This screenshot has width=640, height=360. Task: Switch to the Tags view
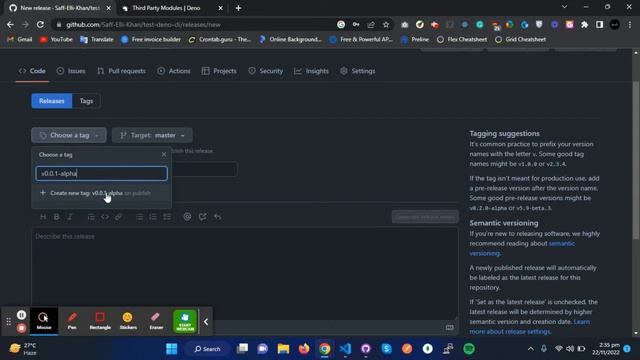coord(86,101)
